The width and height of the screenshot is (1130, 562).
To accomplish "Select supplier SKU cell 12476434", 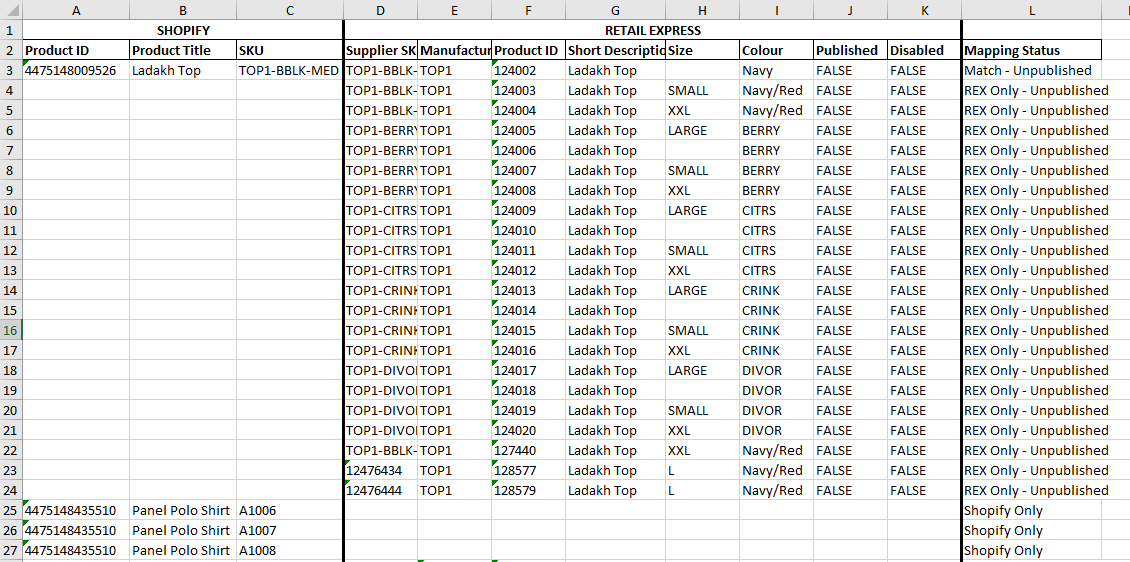I will tap(381, 470).
